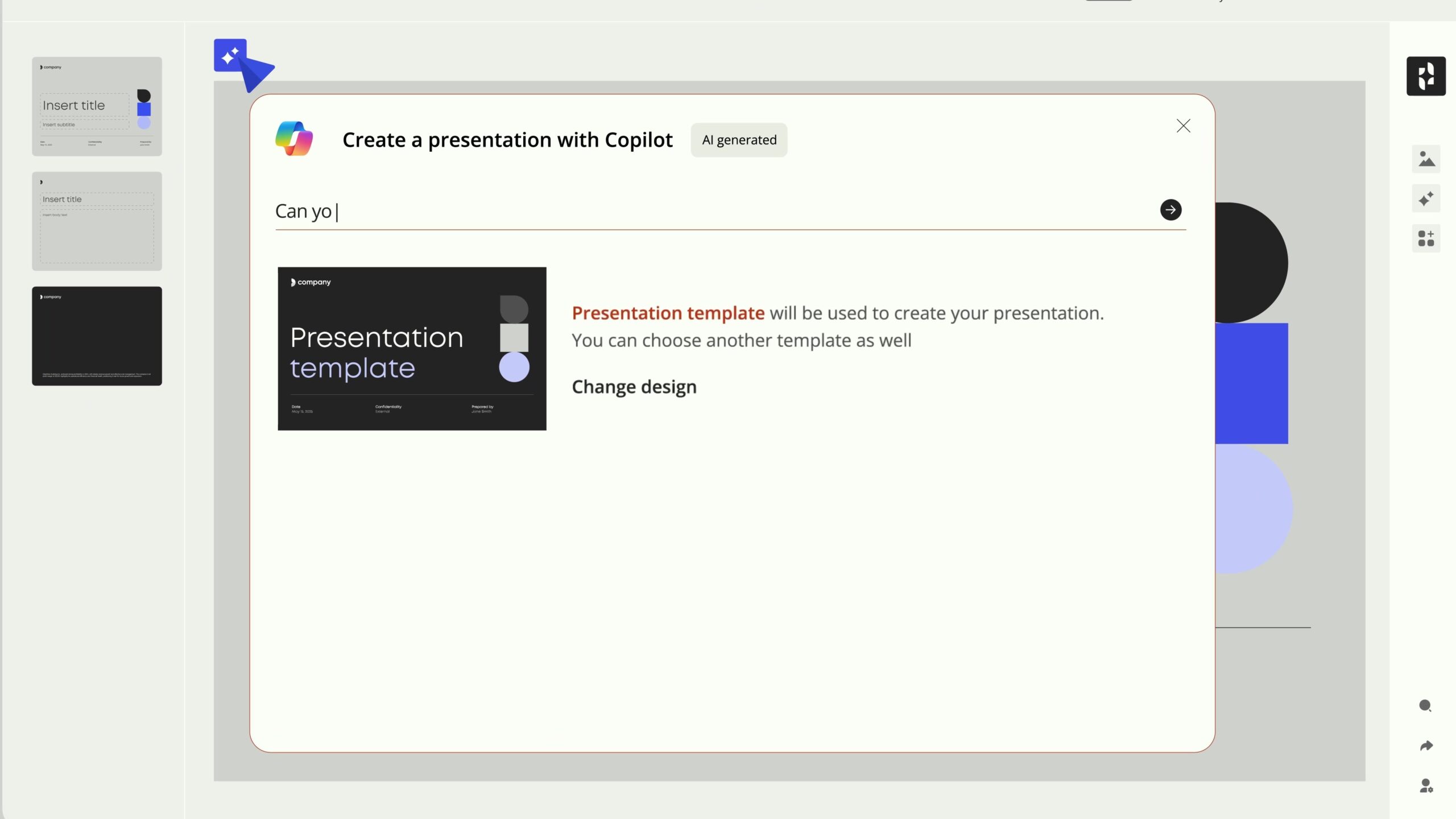
Task: Select the first Insert title slide thumbnail
Action: (x=97, y=106)
